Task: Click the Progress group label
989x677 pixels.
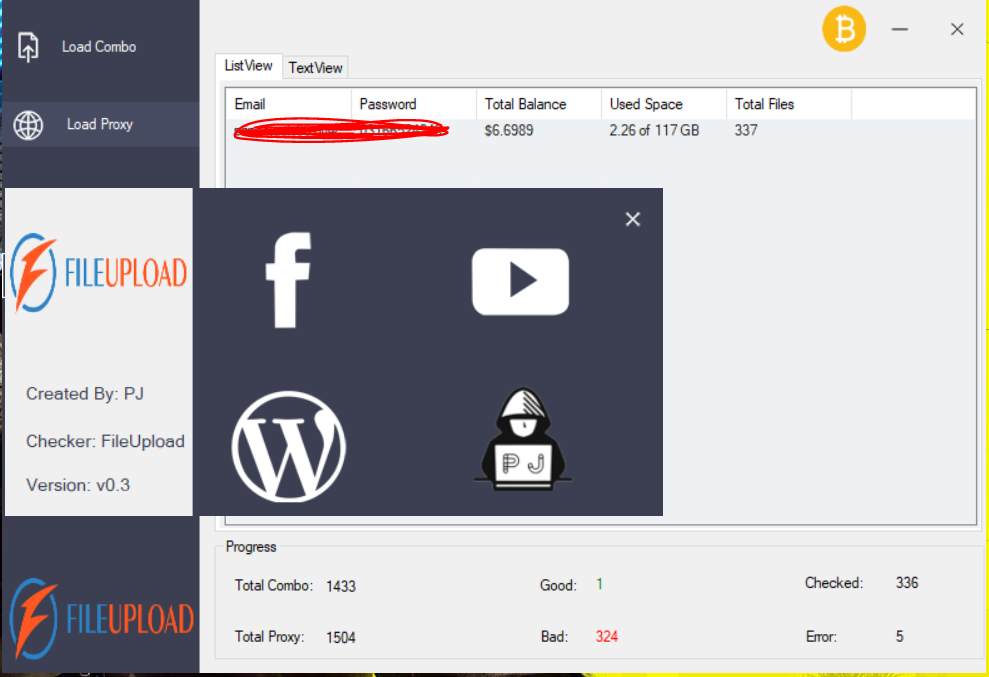Action: pos(251,547)
